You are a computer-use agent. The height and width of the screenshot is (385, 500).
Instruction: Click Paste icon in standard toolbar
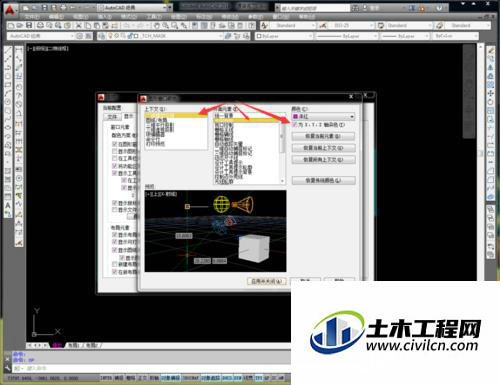coord(97,25)
